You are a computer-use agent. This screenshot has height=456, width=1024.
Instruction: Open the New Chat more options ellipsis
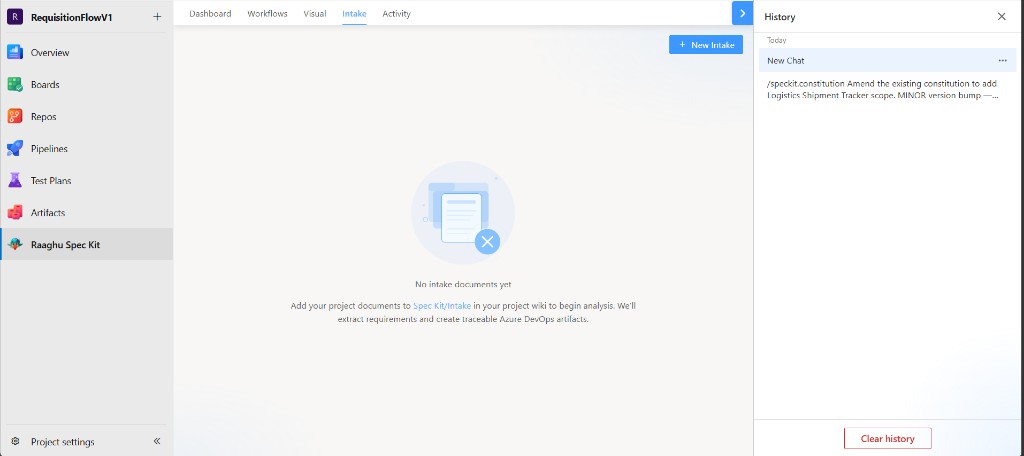click(x=1002, y=61)
